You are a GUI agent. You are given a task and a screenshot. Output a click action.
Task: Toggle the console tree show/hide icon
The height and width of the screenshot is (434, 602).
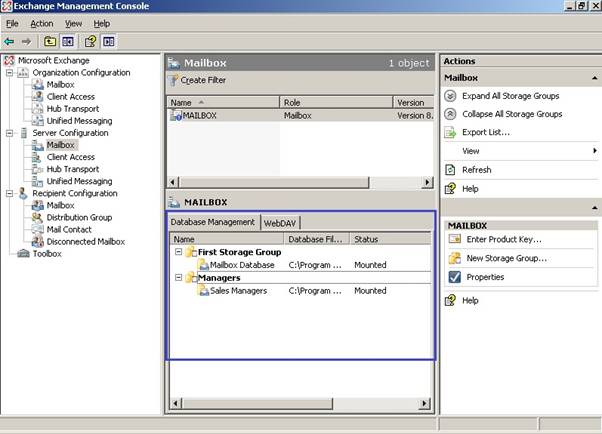tap(68, 41)
